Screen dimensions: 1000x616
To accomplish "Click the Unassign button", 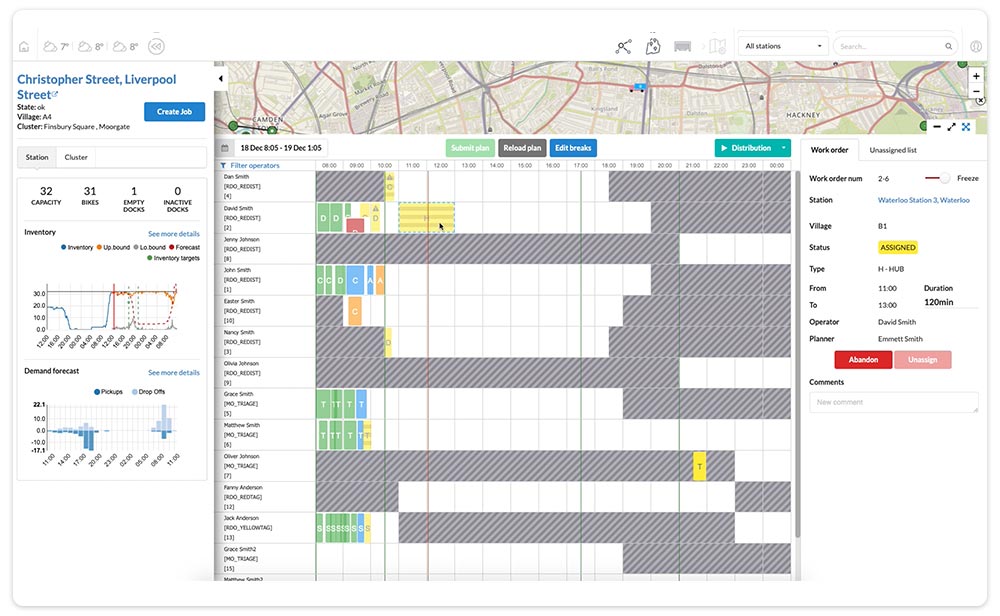I will tap(922, 360).
